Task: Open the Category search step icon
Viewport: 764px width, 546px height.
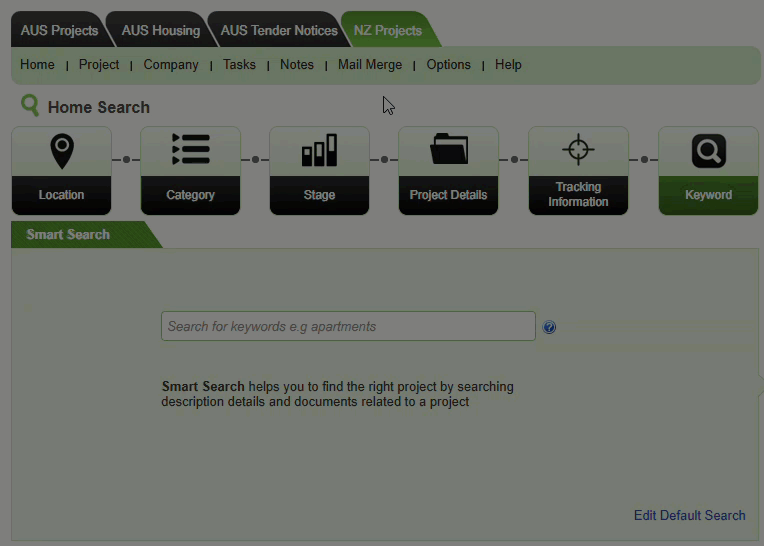Action: tap(191, 149)
